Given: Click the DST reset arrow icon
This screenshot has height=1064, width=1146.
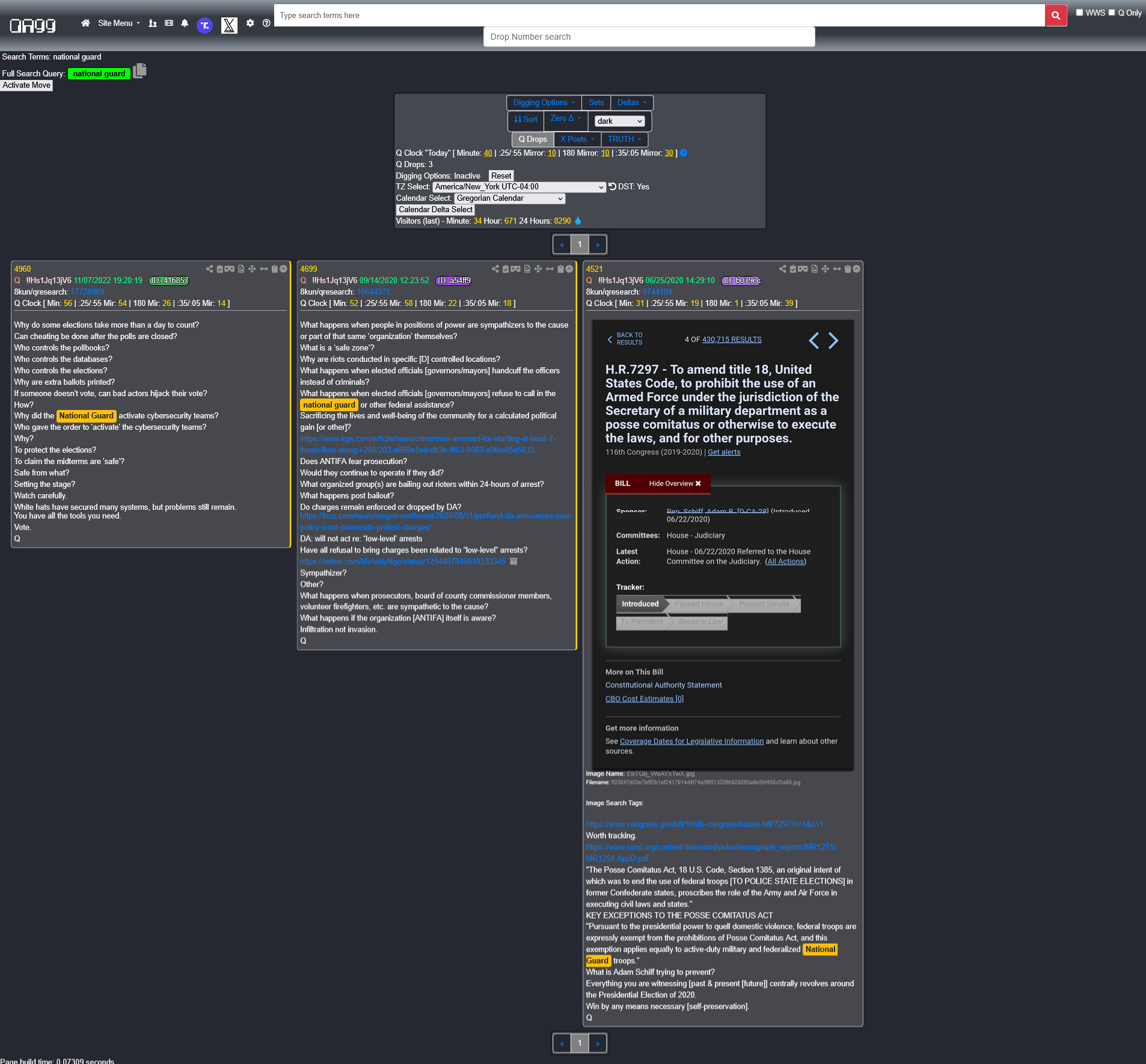Looking at the screenshot, I should (612, 187).
